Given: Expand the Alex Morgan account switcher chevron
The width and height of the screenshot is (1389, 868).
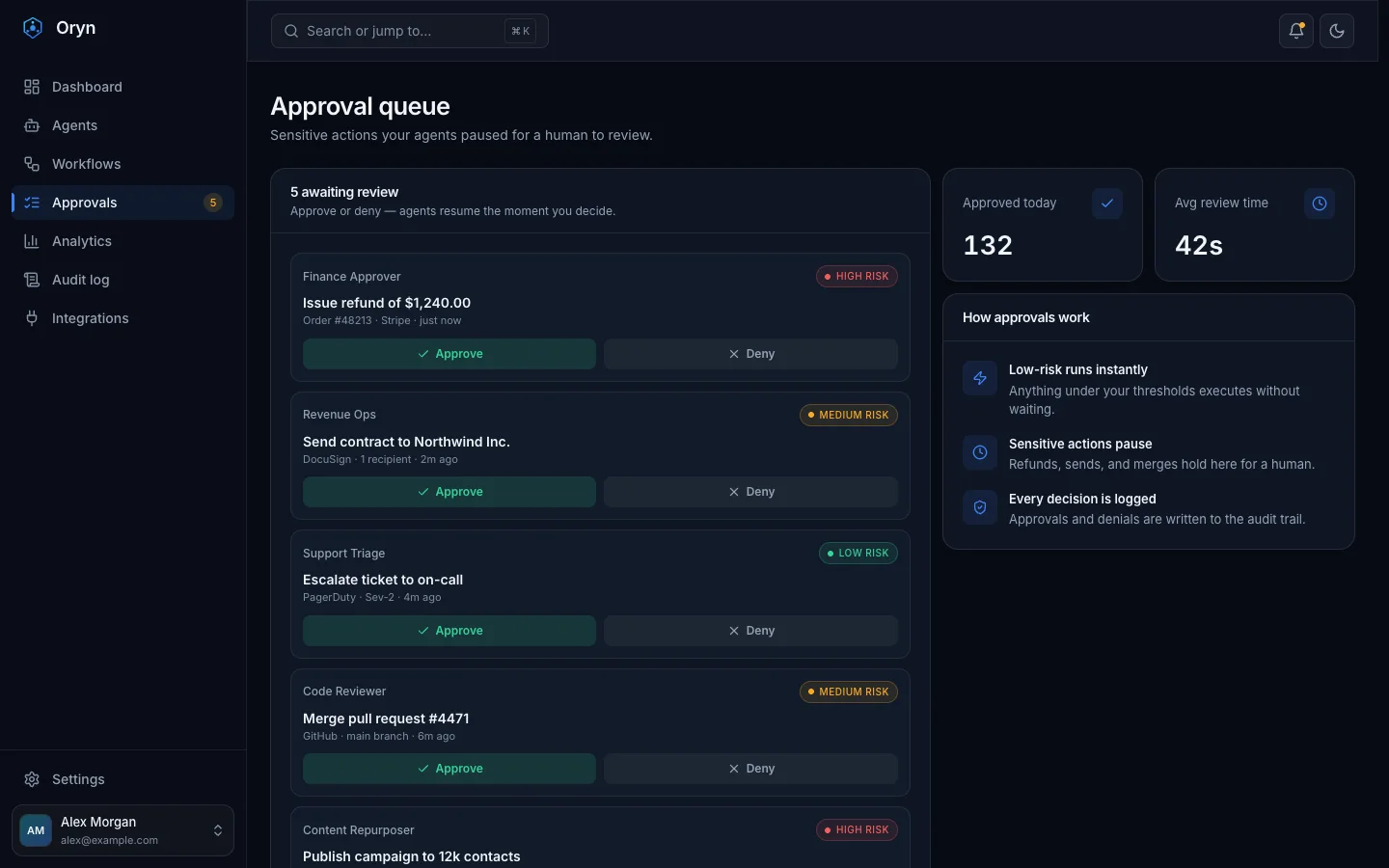Looking at the screenshot, I should (x=218, y=830).
